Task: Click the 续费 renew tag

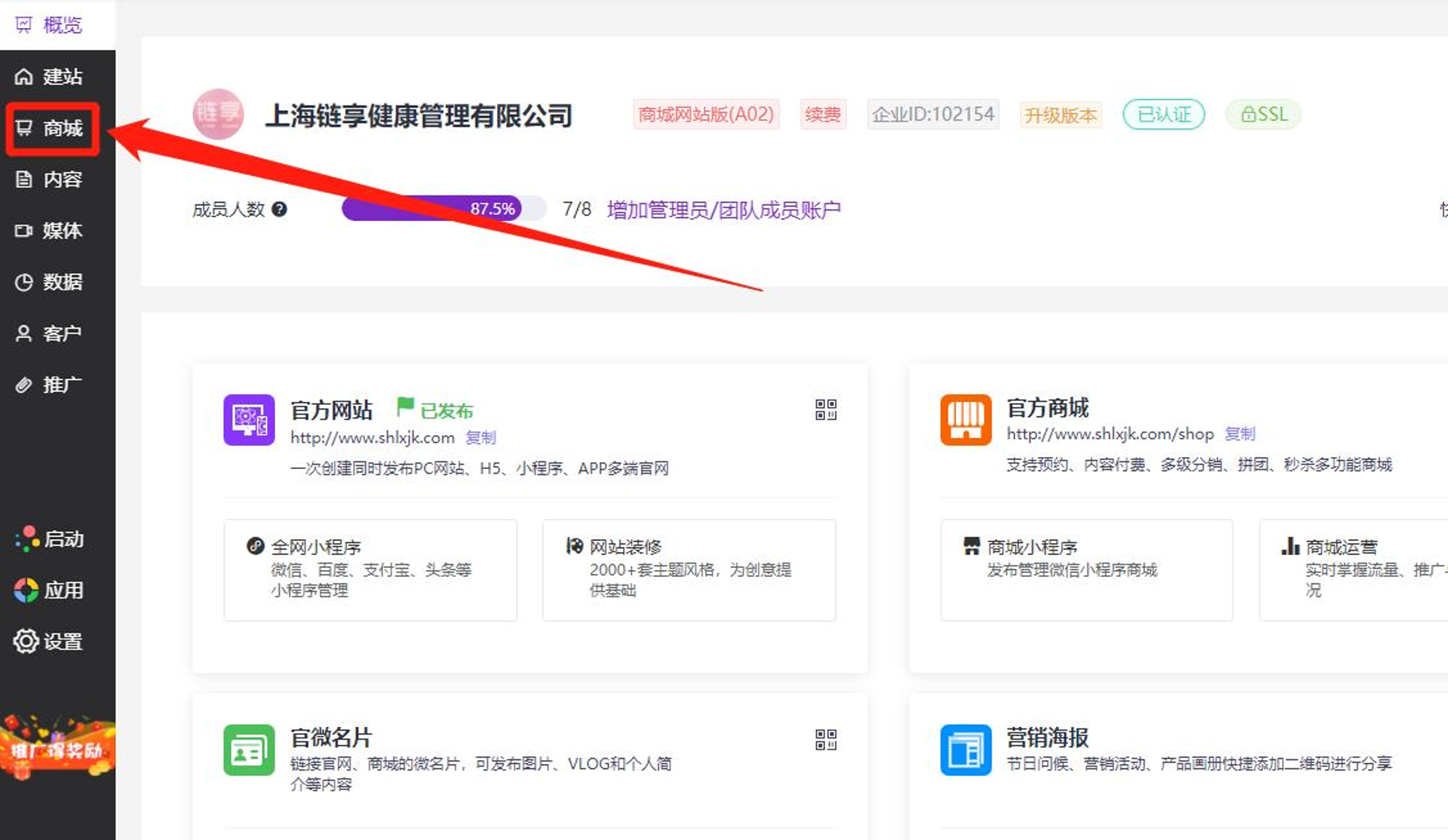Action: coord(823,115)
